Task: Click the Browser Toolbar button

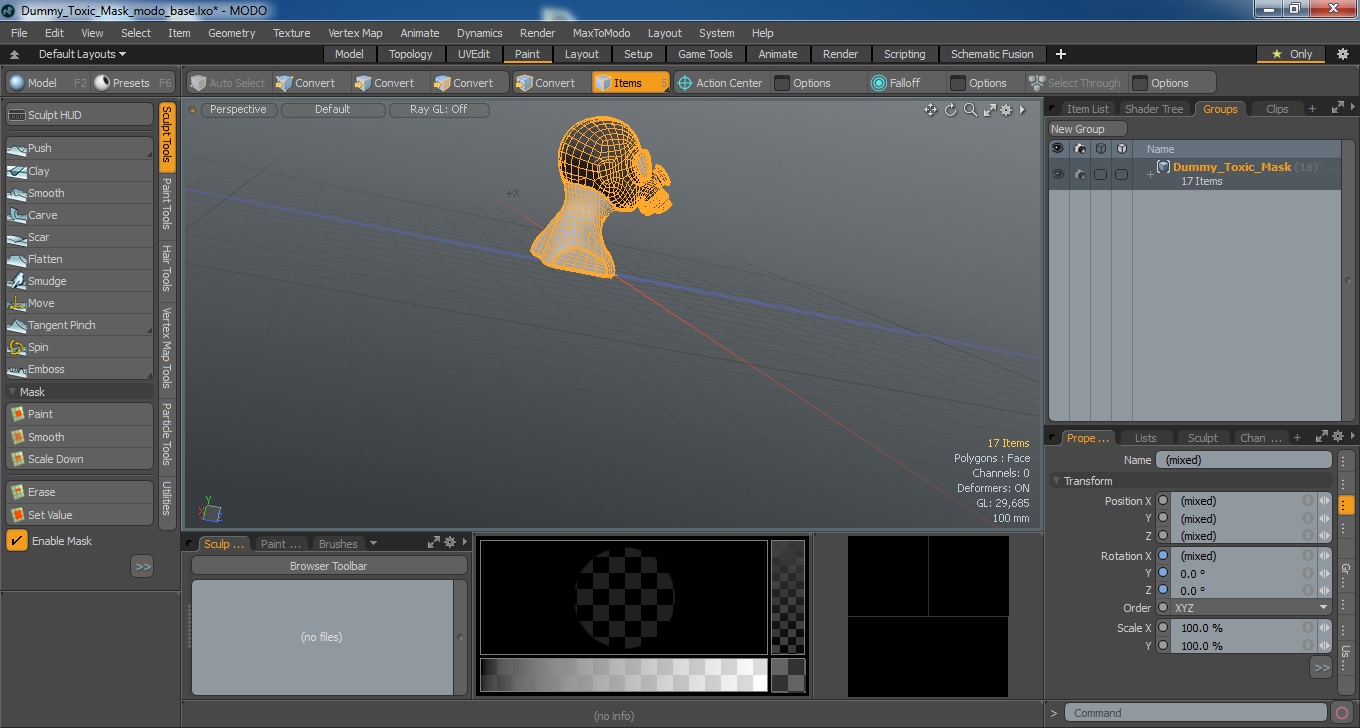Action: pyautogui.click(x=328, y=566)
